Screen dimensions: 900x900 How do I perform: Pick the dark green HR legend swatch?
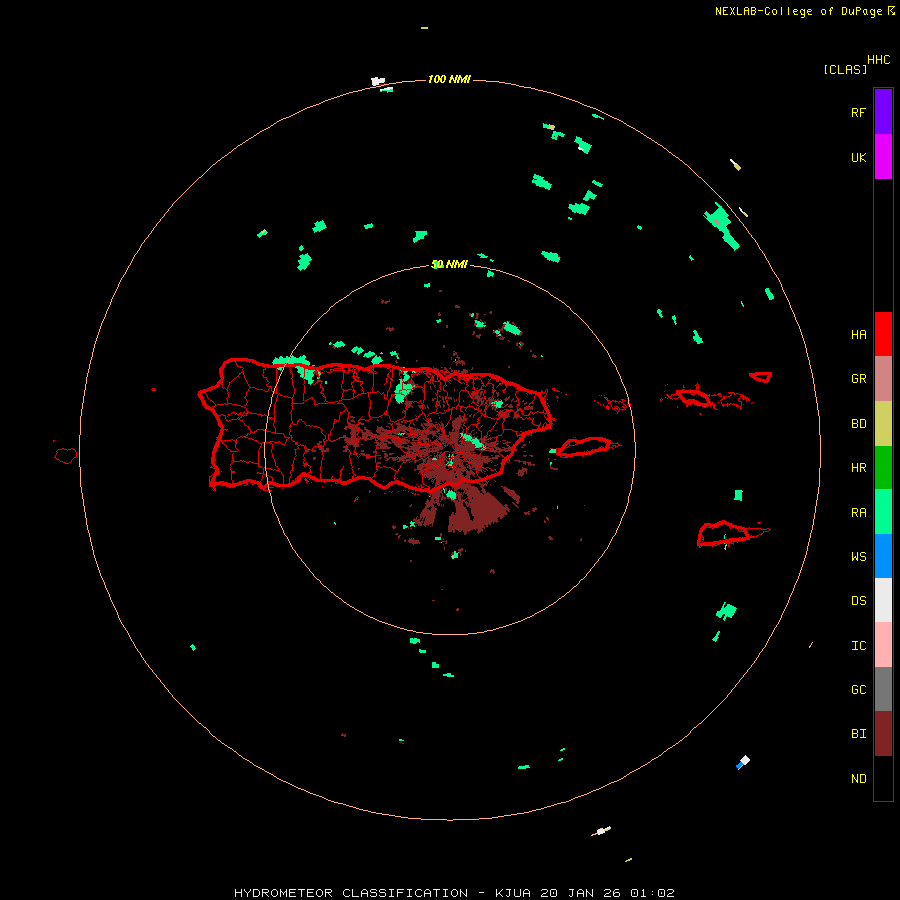click(883, 468)
